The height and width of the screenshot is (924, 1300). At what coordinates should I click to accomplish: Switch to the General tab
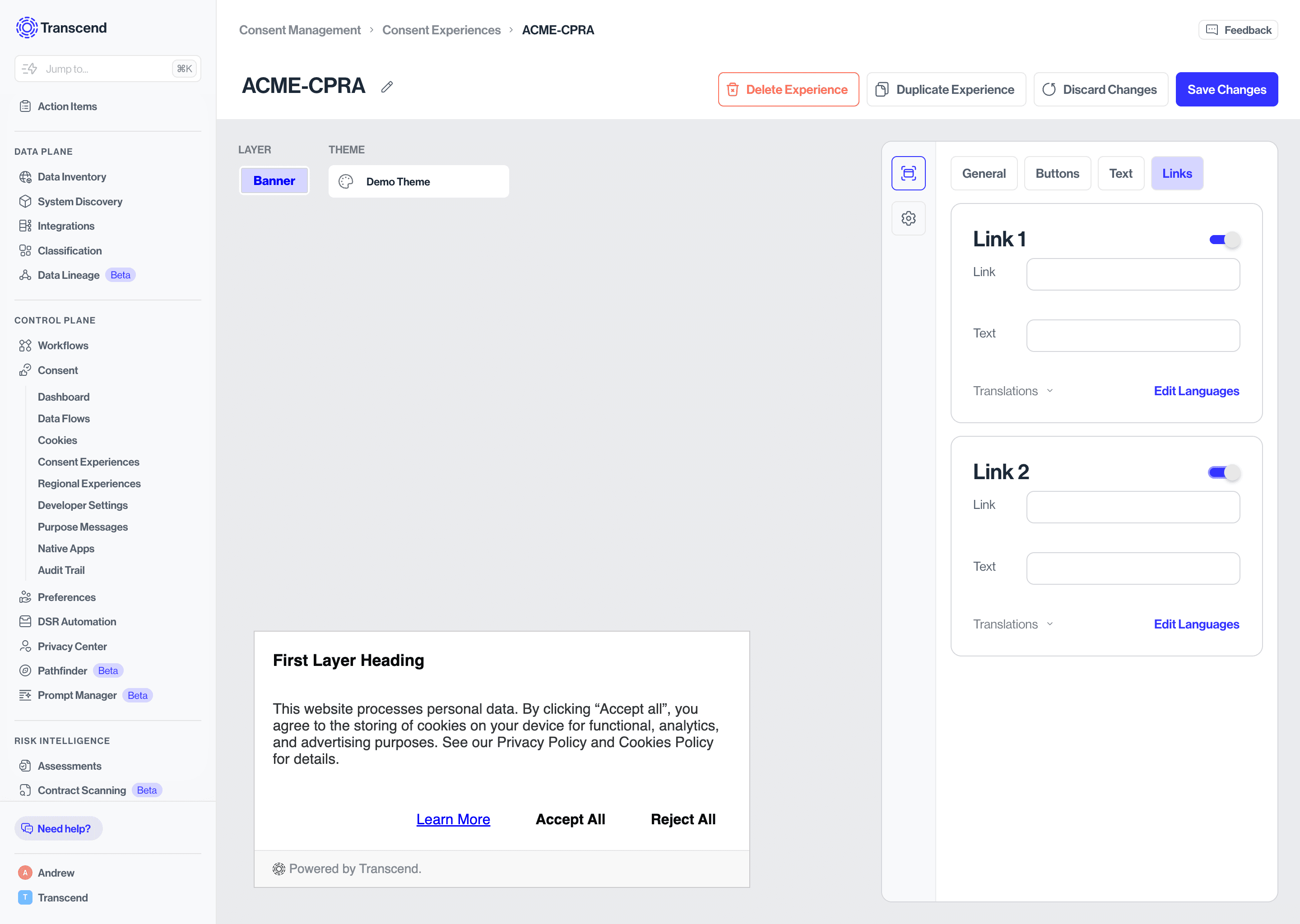pyautogui.click(x=984, y=174)
